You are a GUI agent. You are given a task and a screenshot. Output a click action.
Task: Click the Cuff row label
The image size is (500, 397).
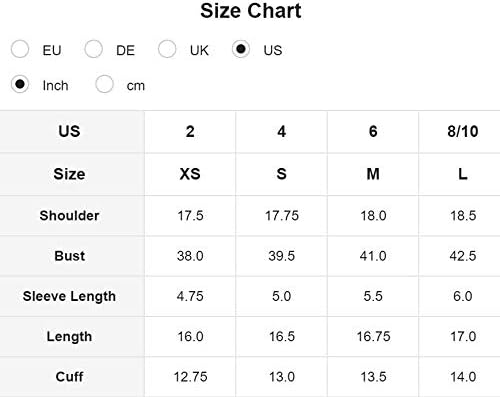pos(69,377)
